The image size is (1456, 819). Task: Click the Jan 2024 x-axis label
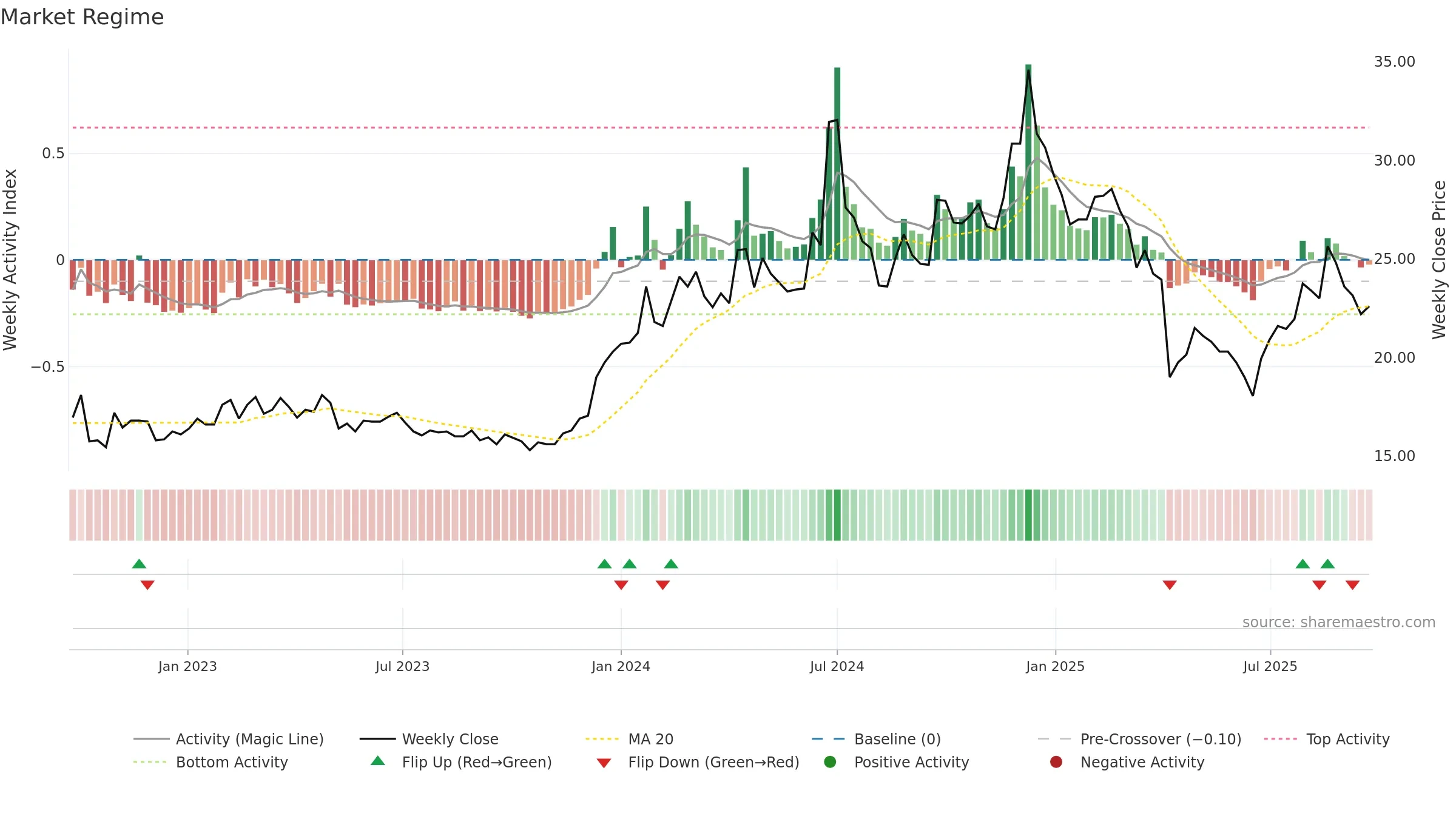(621, 666)
